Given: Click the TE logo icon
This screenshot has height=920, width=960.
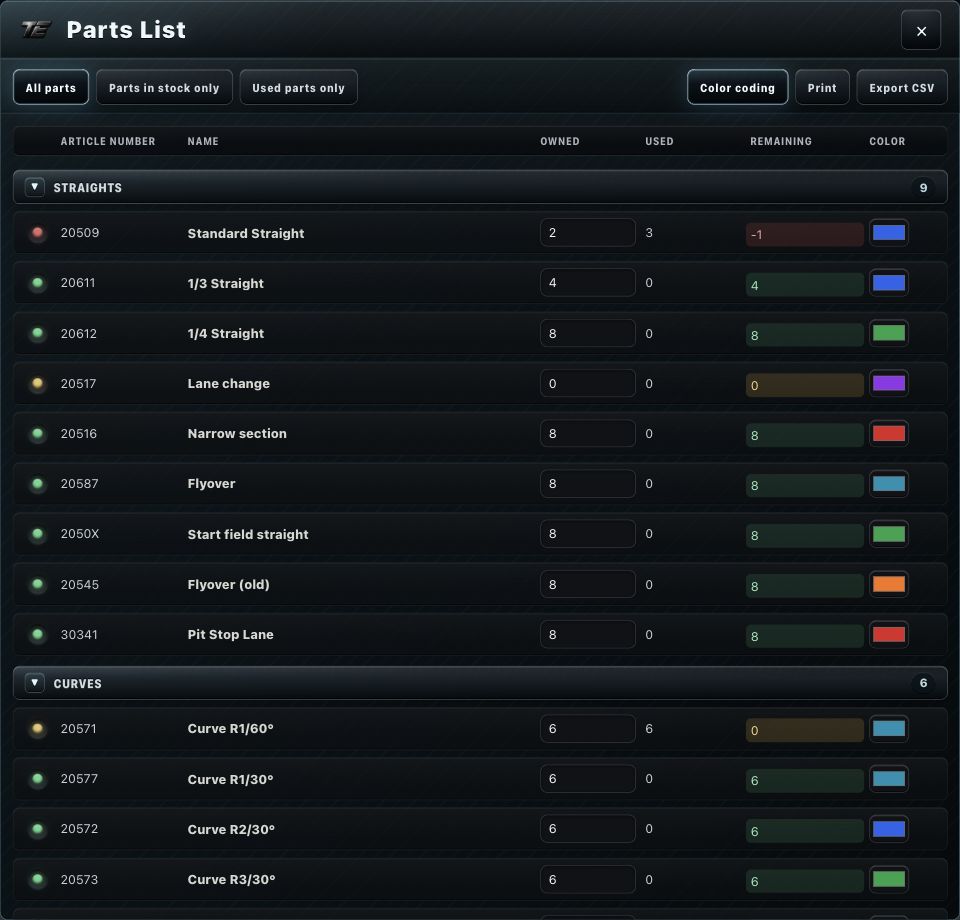Looking at the screenshot, I should (x=36, y=29).
